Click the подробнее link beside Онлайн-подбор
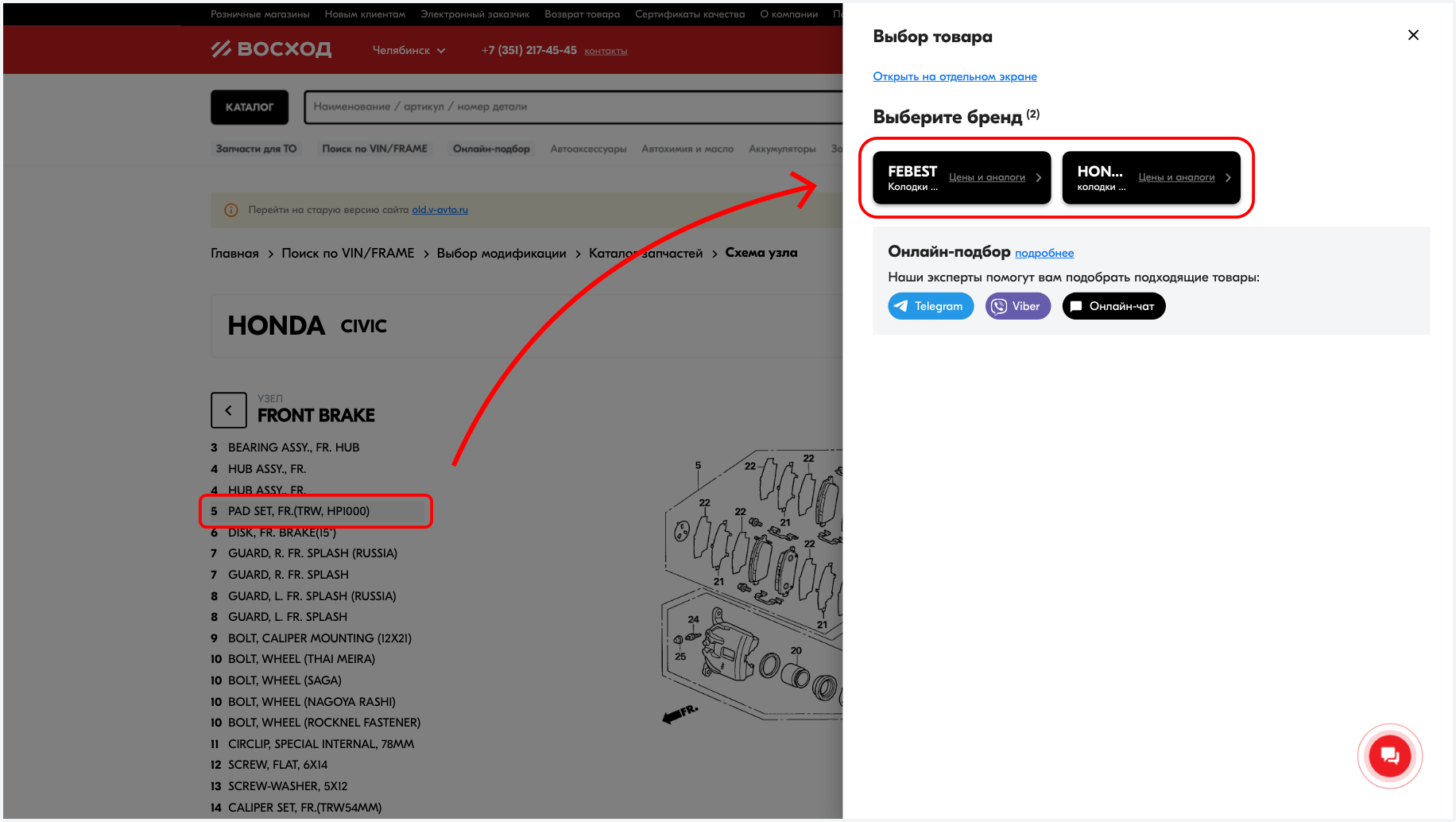 (x=1044, y=253)
